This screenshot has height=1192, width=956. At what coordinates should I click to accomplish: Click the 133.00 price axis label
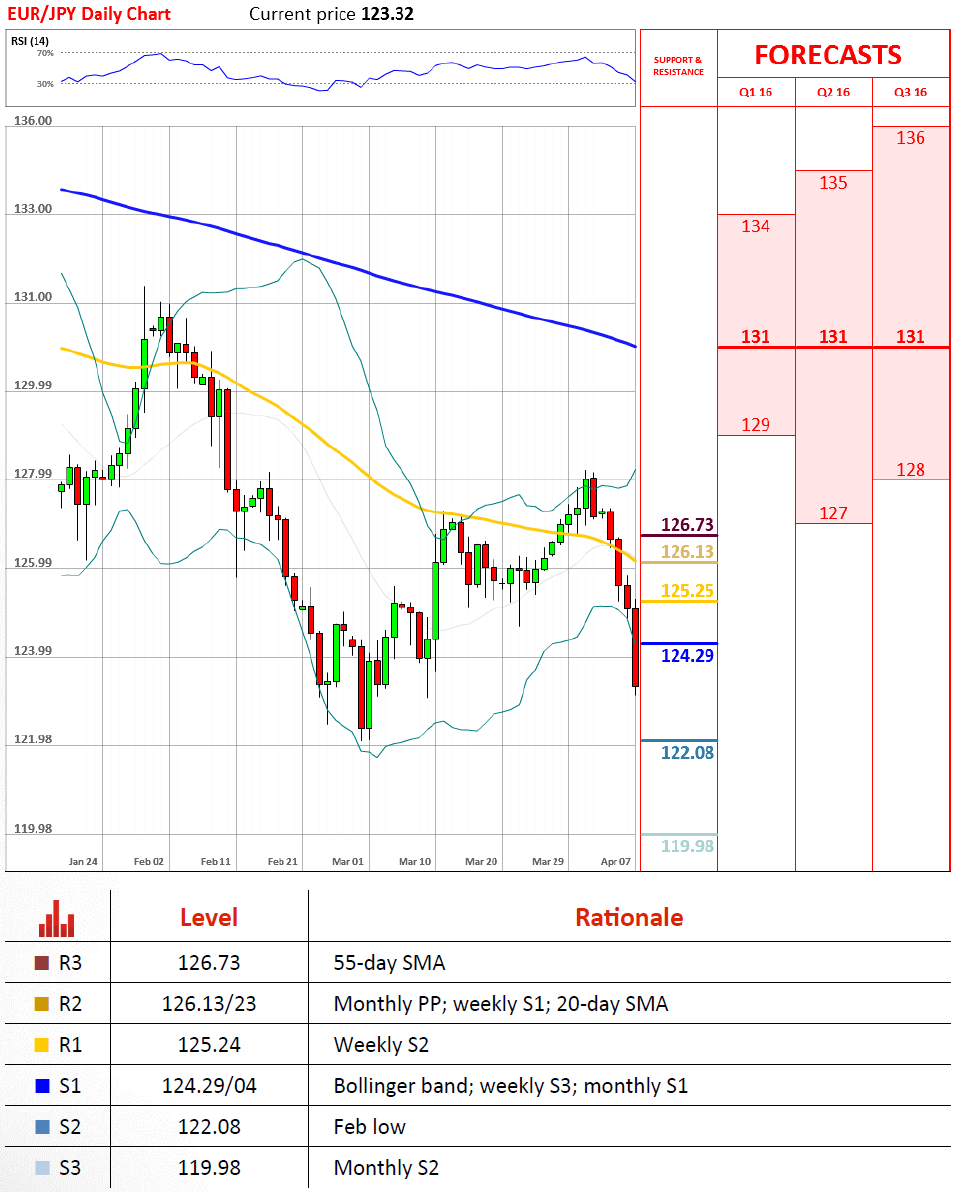tap(33, 208)
